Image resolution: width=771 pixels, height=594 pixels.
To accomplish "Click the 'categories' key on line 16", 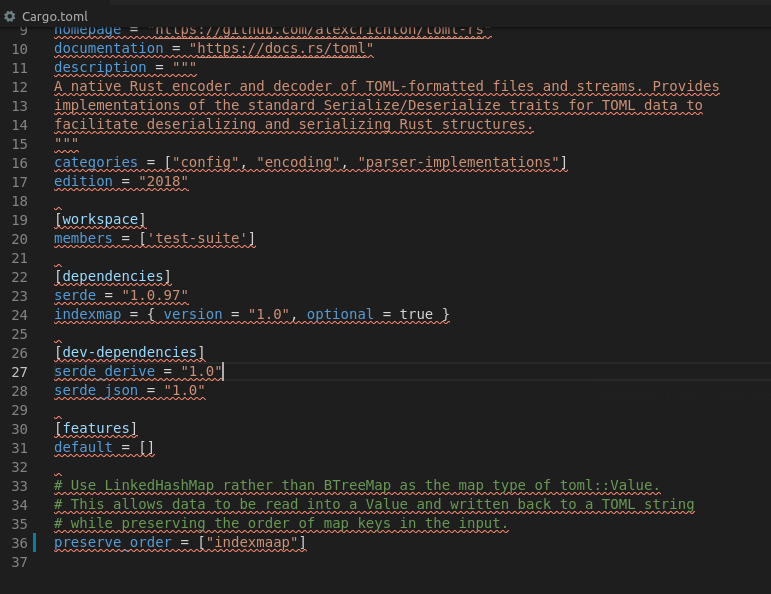I will tap(96, 162).
